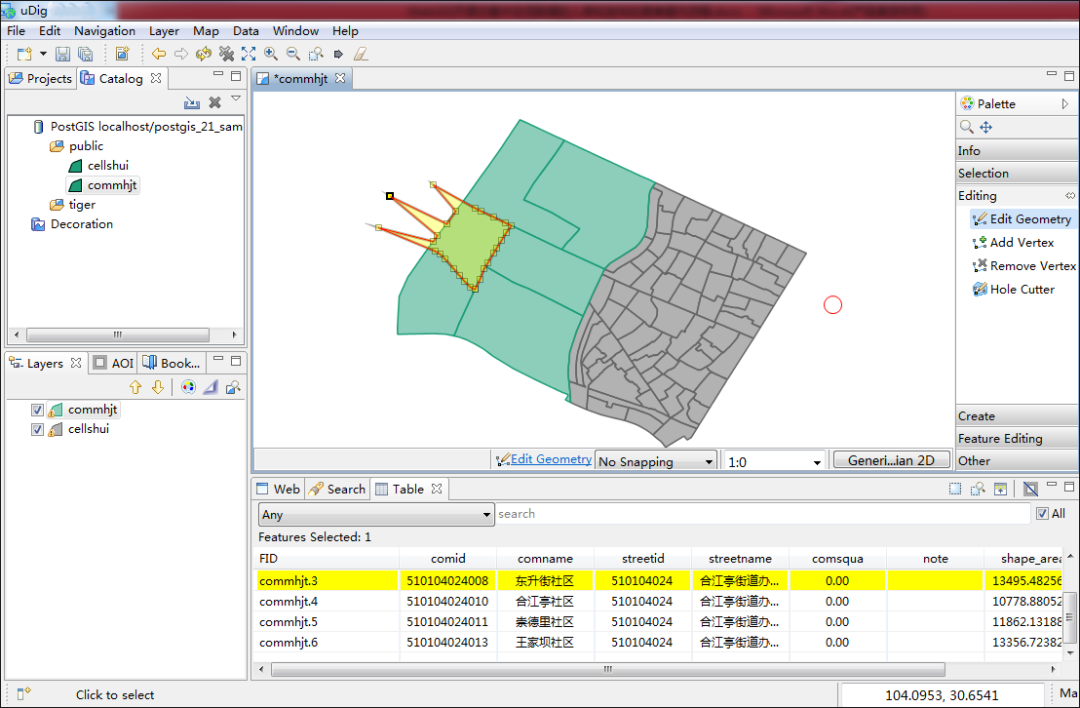Open the File menu
The image size is (1080, 708).
[16, 31]
